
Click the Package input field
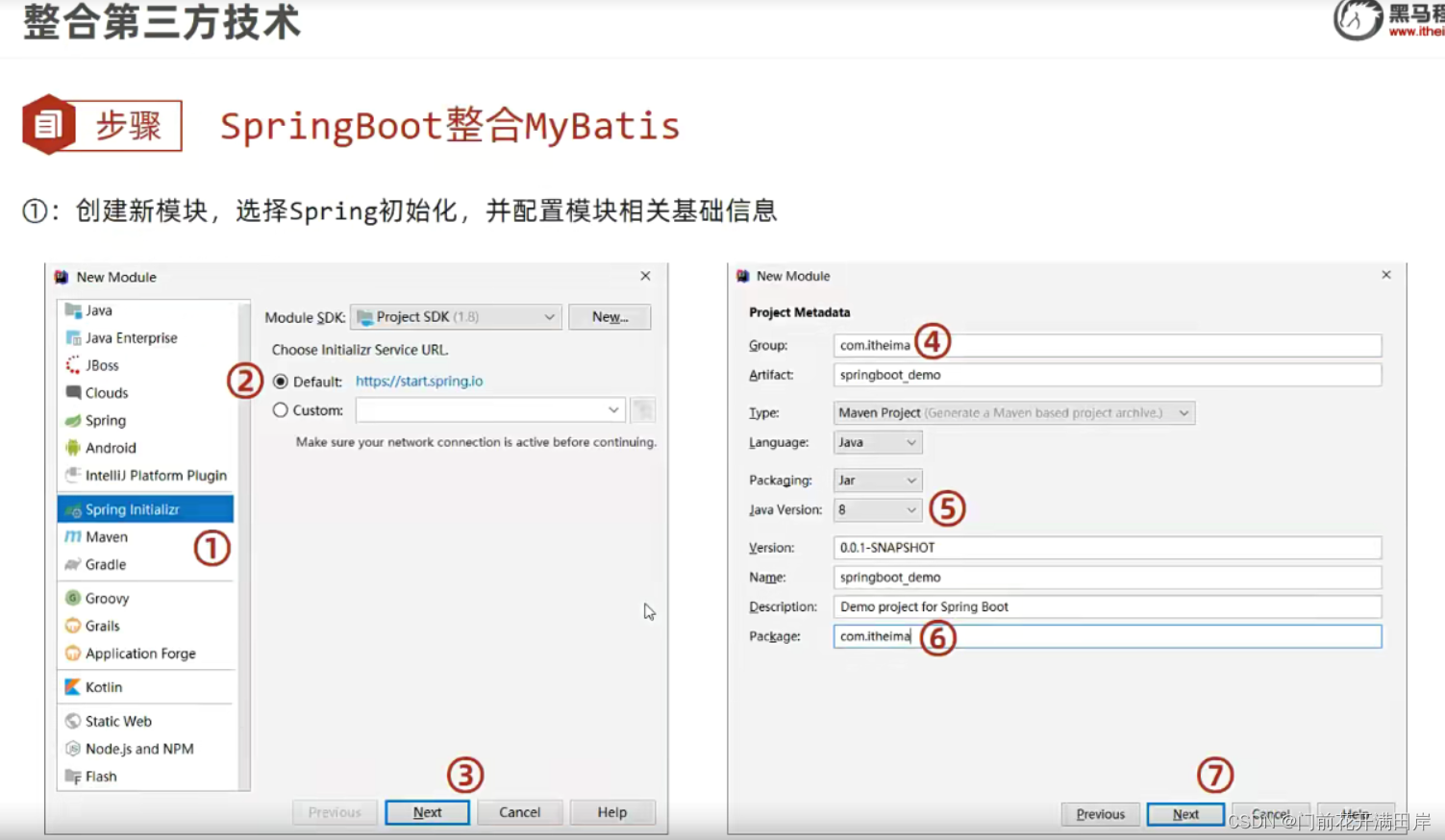click(x=1108, y=636)
